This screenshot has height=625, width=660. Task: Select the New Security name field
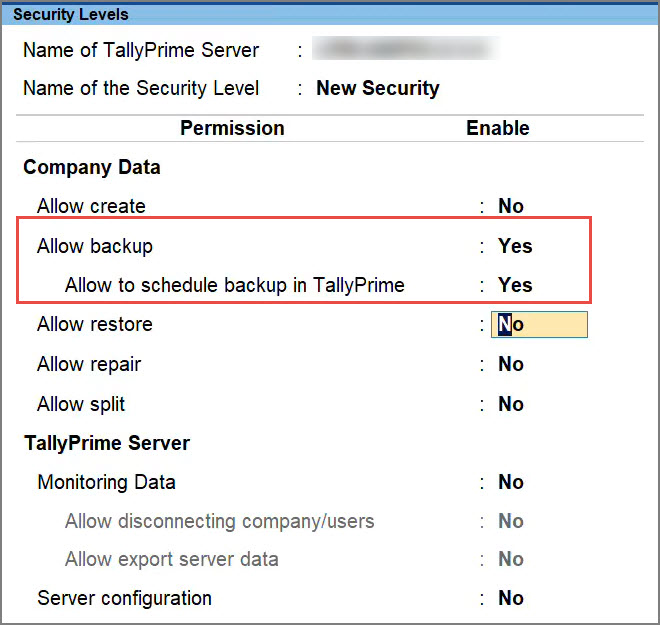(x=378, y=88)
